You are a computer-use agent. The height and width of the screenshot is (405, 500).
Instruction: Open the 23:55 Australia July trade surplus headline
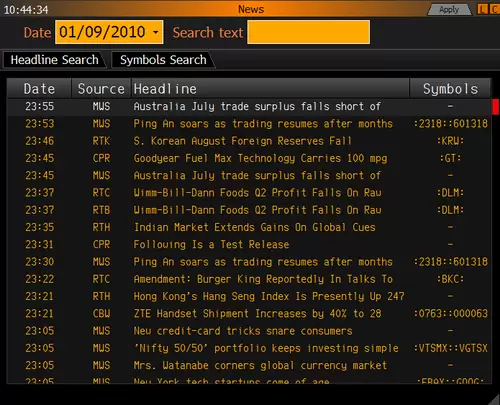tap(257, 107)
